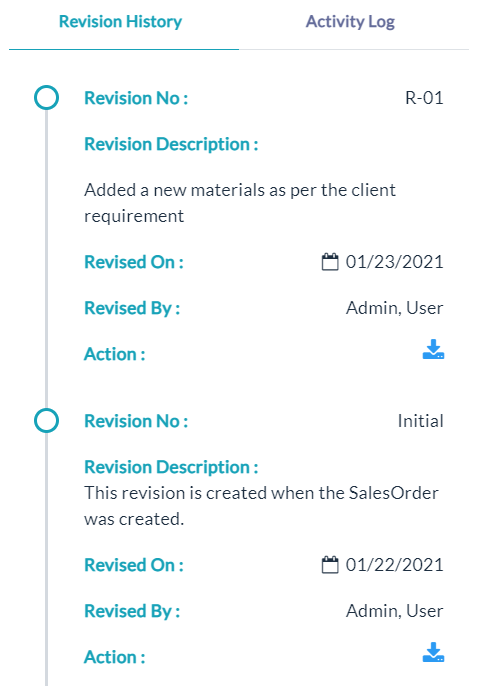
Task: Download the Initial revision file
Action: [433, 652]
